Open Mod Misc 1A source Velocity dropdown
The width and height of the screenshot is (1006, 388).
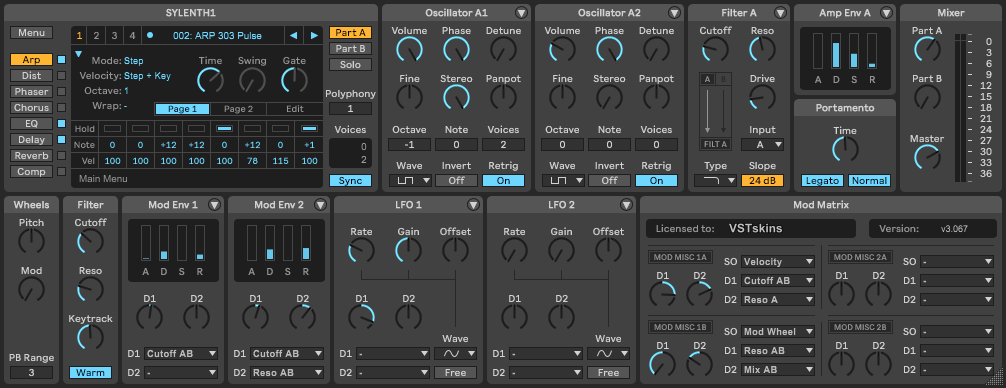click(x=778, y=262)
